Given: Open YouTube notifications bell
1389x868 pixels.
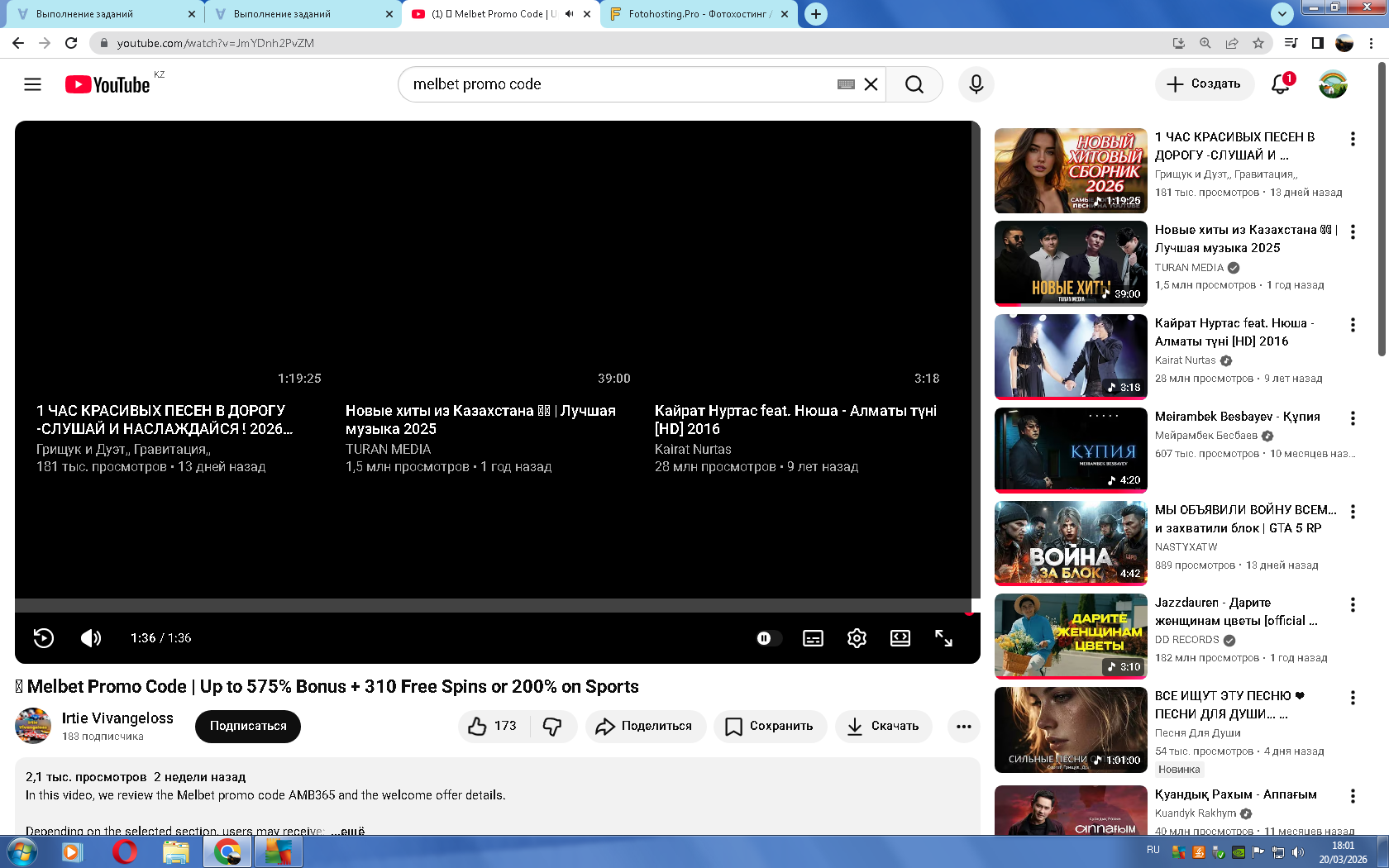Looking at the screenshot, I should [1281, 84].
